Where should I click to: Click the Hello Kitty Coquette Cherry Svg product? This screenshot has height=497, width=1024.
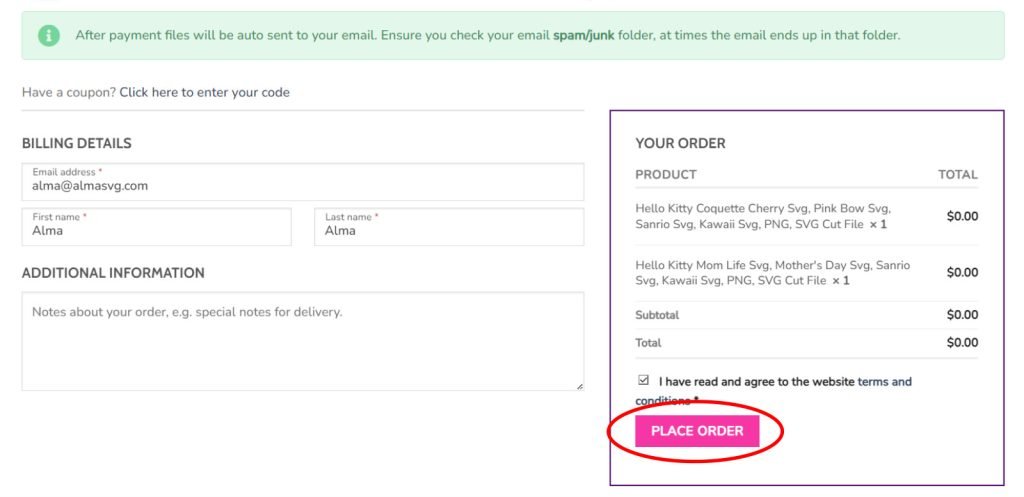coord(762,216)
